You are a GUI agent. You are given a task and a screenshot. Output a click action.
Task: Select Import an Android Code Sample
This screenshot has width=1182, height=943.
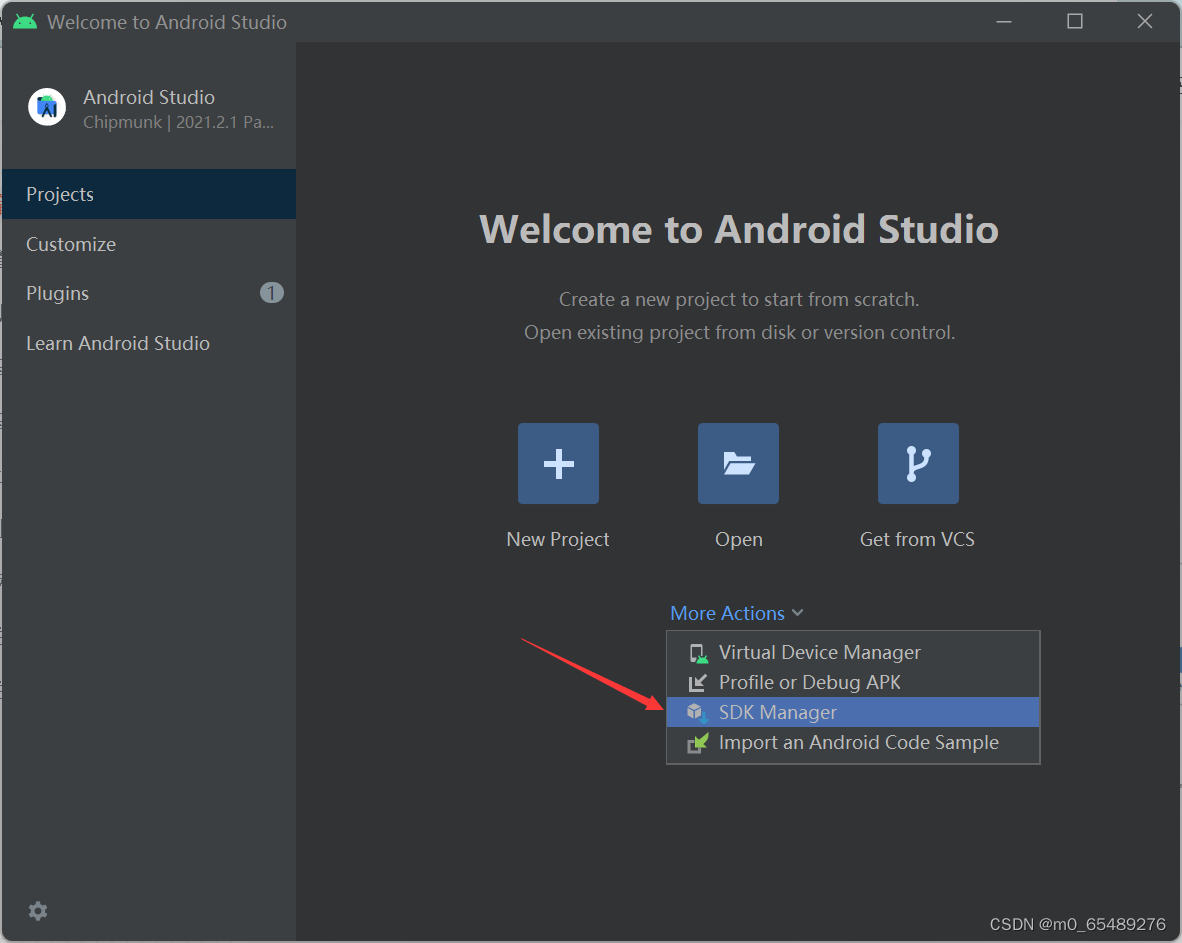853,743
